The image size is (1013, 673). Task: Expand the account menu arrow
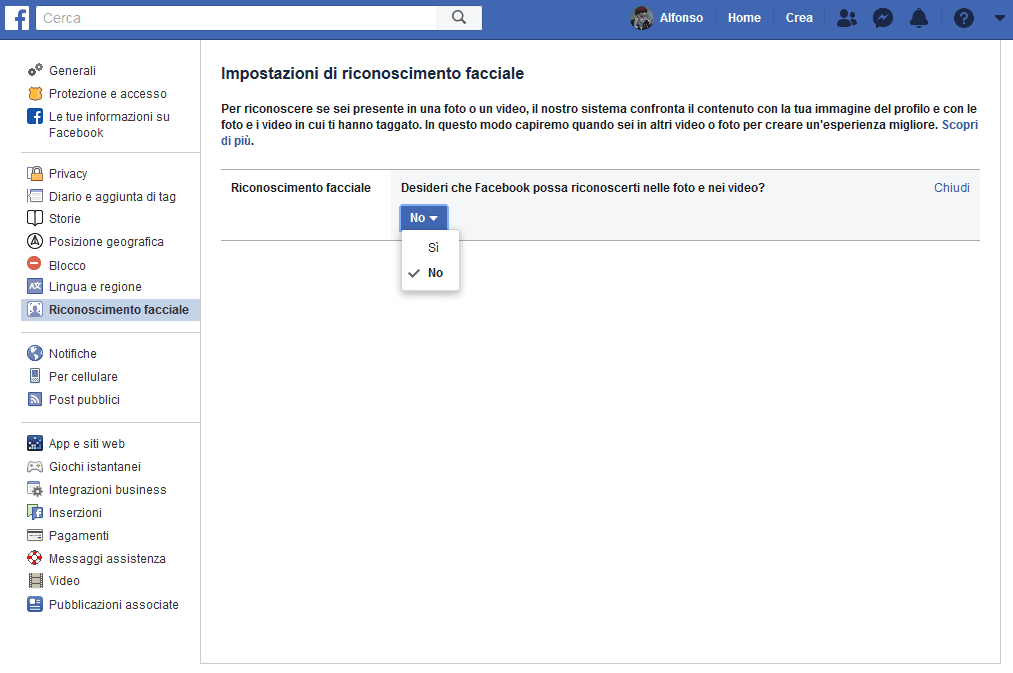point(999,18)
